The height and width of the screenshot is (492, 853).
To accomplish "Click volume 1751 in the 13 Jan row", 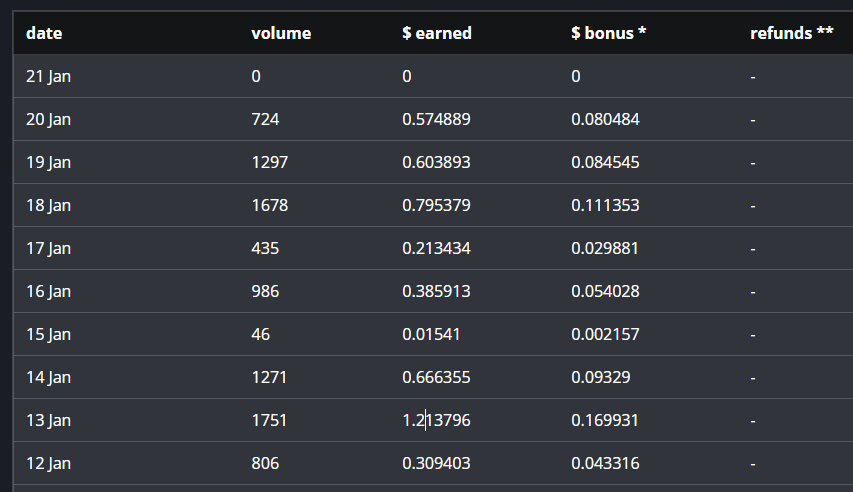I will point(269,420).
